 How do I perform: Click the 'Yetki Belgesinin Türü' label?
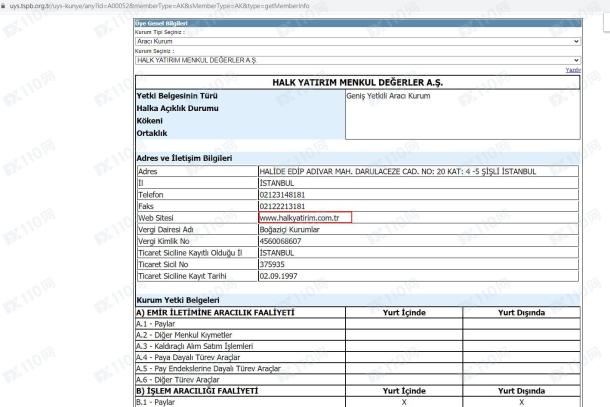click(177, 96)
